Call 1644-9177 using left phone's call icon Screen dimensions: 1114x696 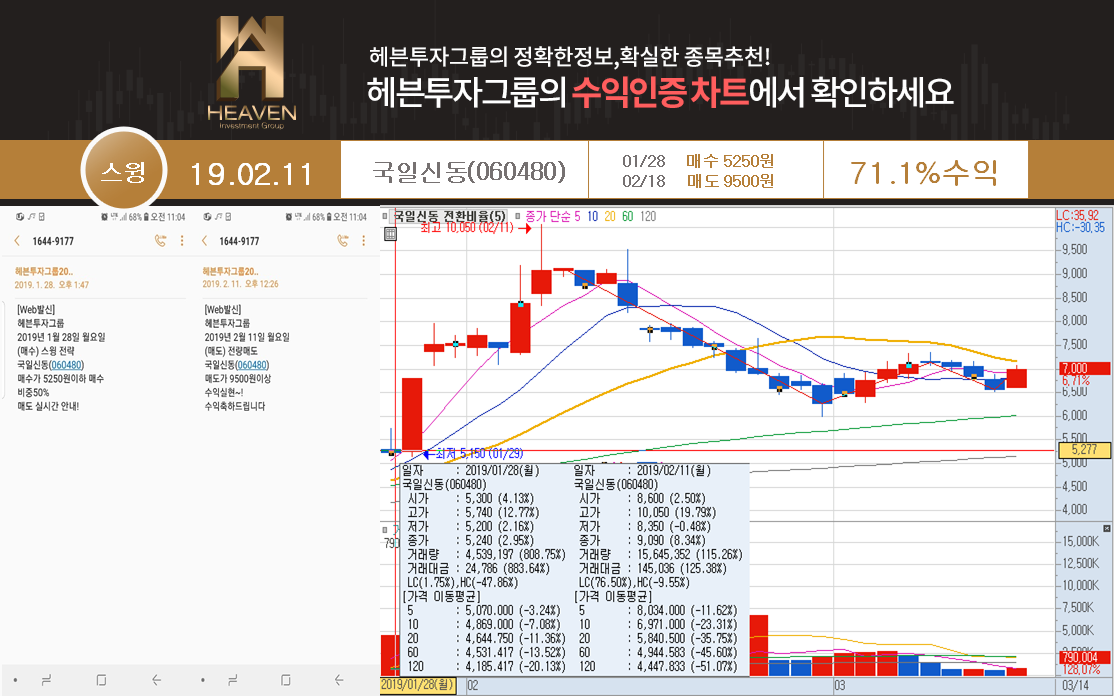tap(160, 241)
